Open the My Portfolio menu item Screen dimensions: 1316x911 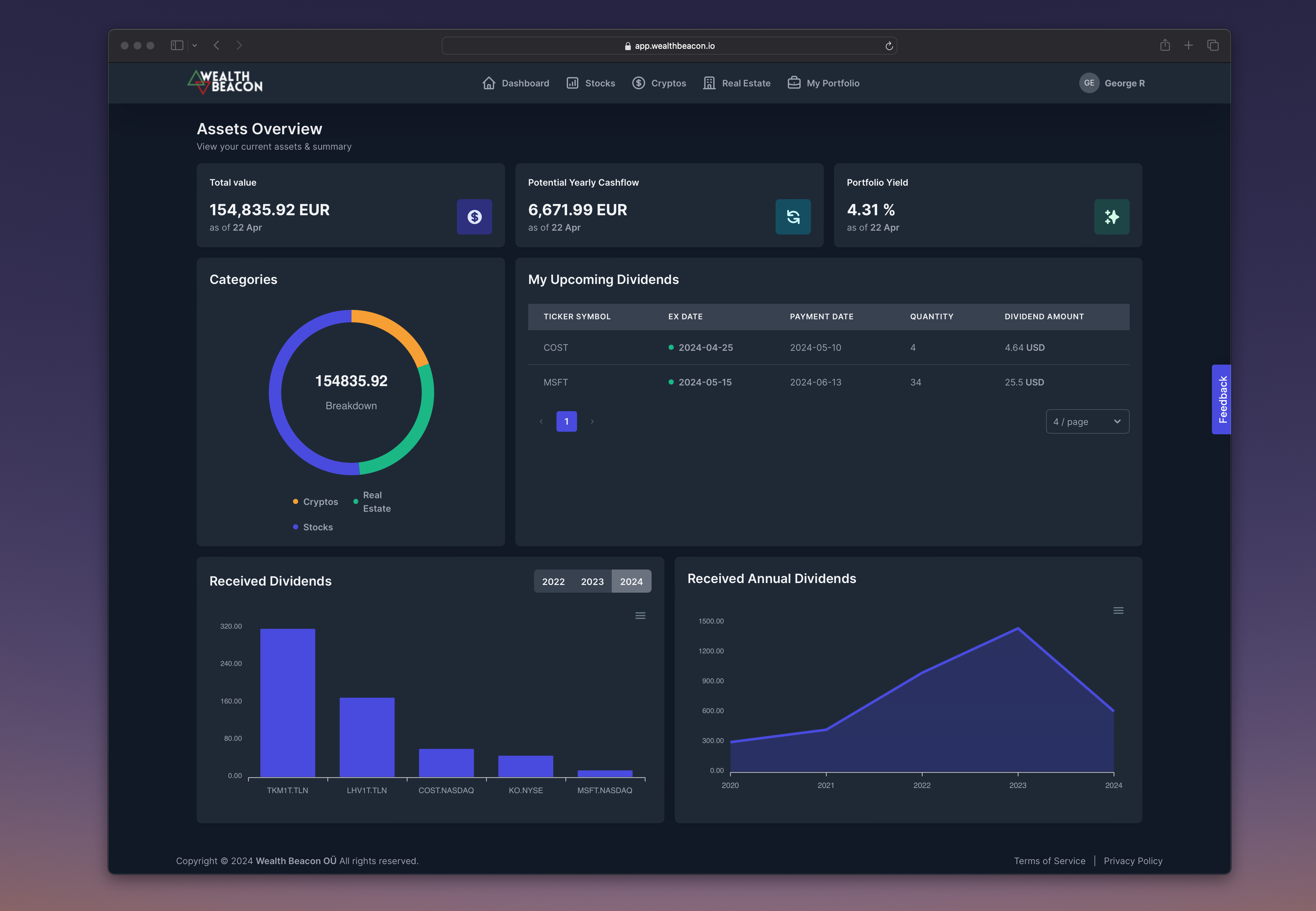pos(823,83)
